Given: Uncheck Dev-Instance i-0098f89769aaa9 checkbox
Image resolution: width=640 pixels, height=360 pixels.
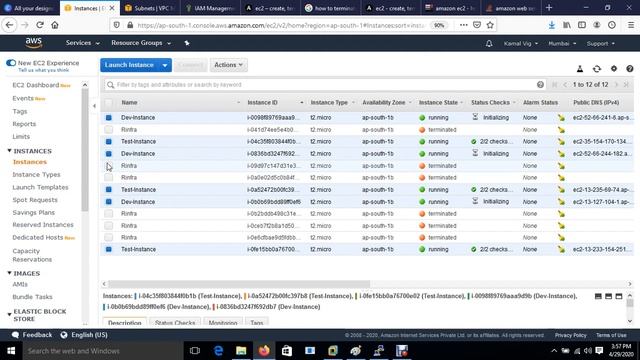Looking at the screenshot, I should pos(109,118).
